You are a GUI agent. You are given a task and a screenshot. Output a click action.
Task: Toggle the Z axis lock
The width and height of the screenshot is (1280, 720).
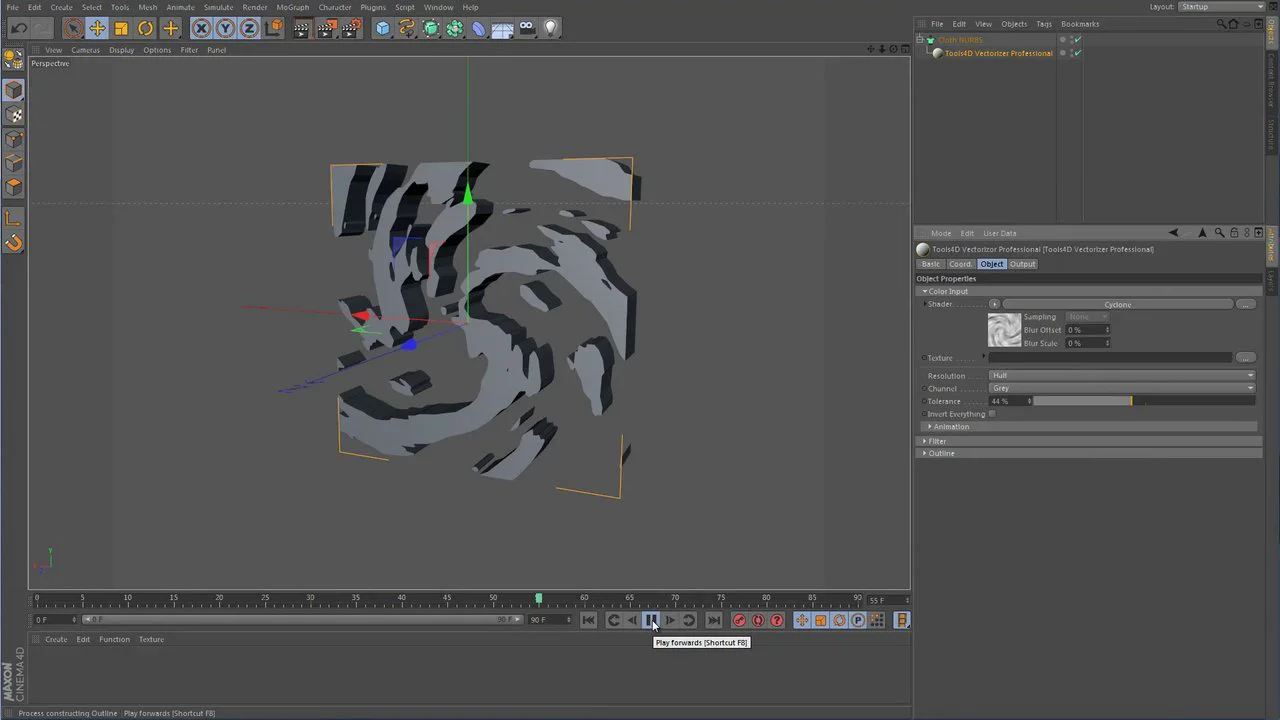pyautogui.click(x=249, y=29)
